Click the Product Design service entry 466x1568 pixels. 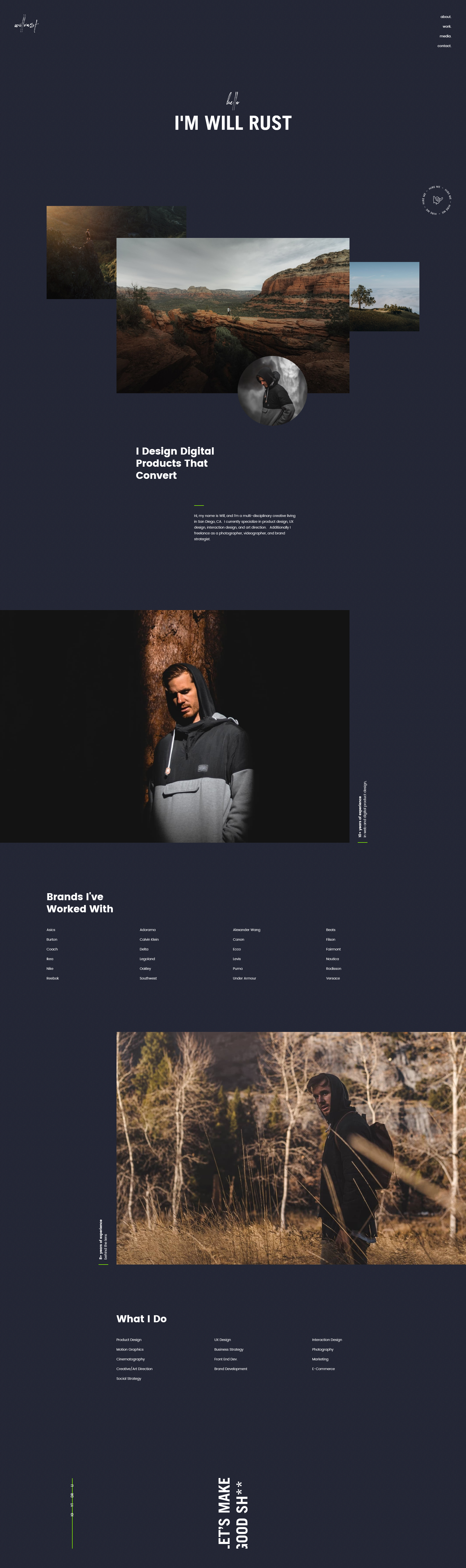[129, 1340]
